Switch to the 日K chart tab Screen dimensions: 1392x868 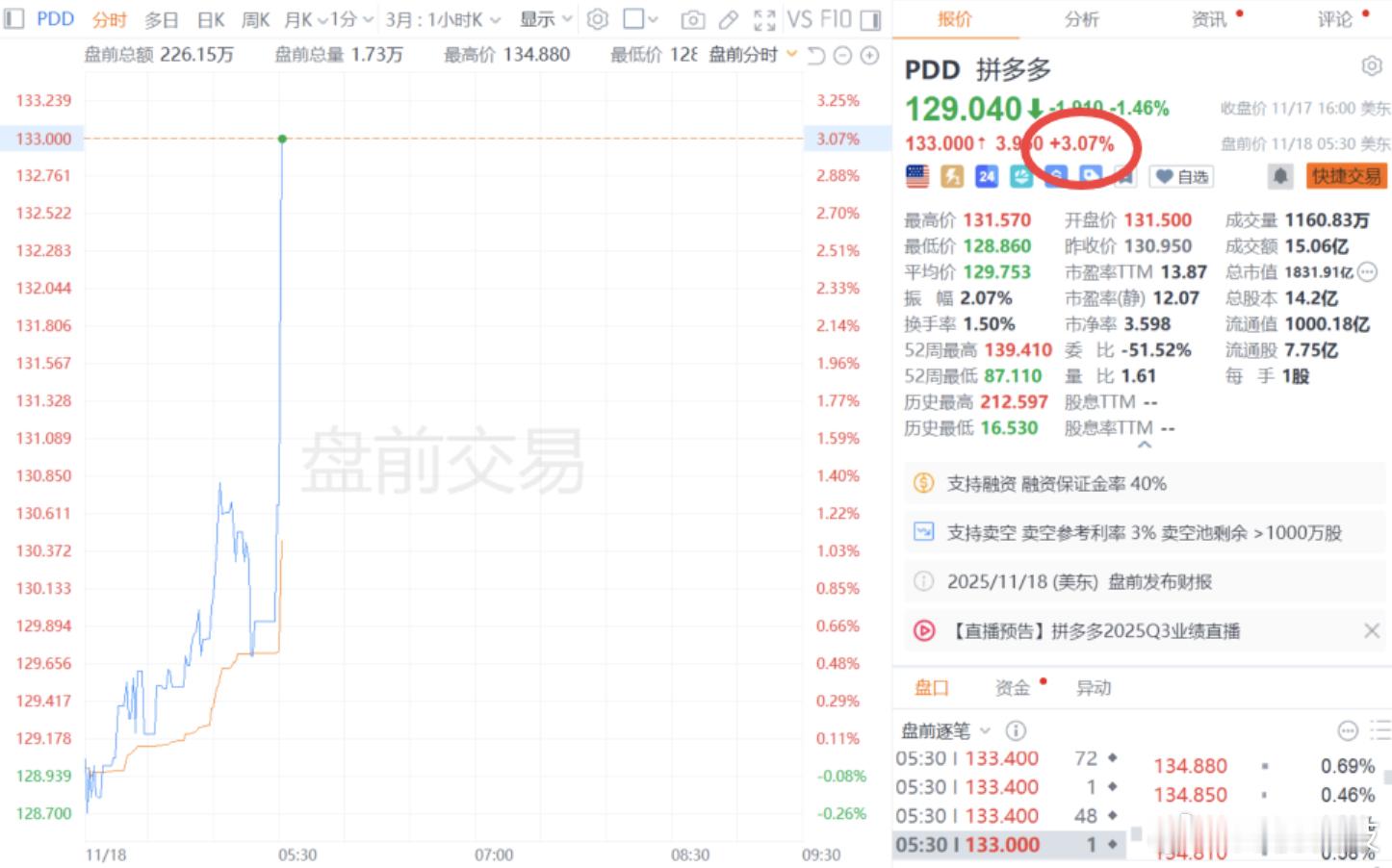coord(211,19)
